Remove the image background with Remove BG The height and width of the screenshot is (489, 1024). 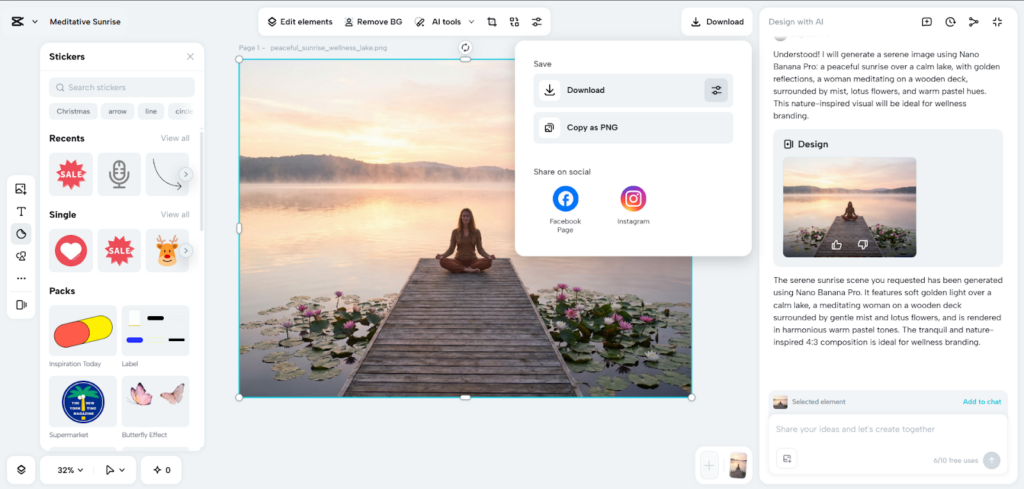click(374, 22)
